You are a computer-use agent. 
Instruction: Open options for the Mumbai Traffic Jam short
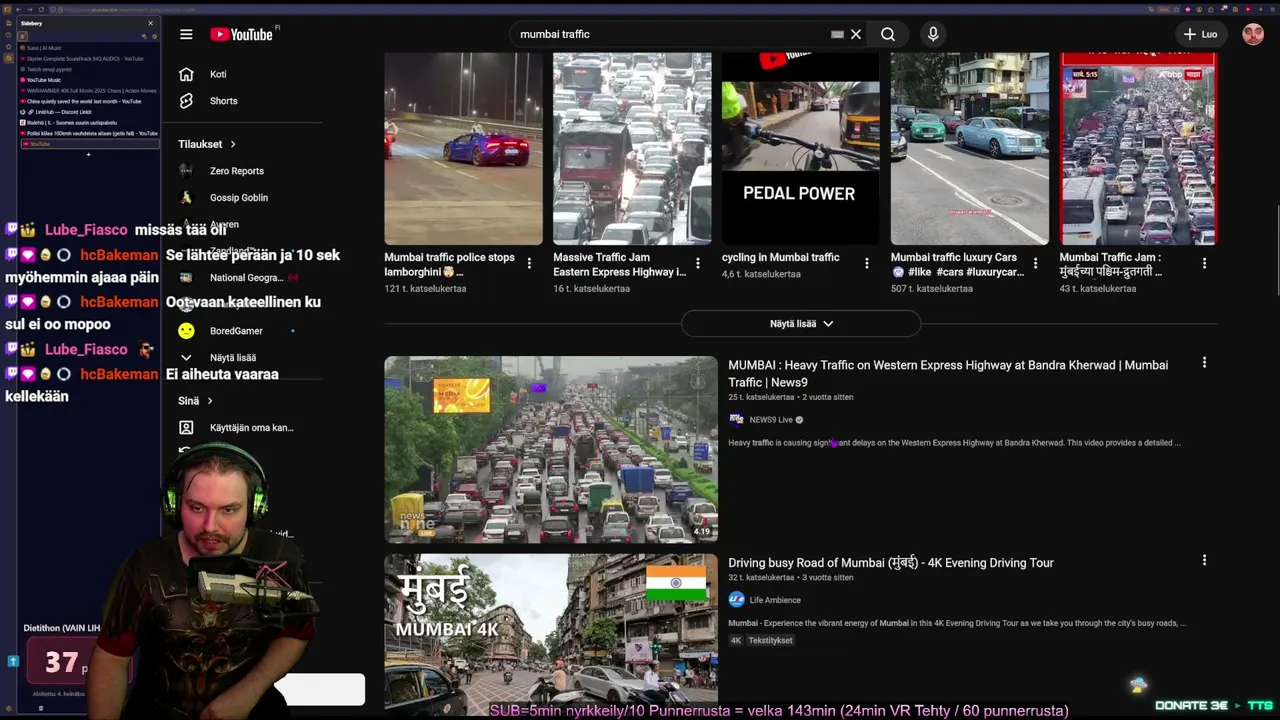pyautogui.click(x=1204, y=264)
